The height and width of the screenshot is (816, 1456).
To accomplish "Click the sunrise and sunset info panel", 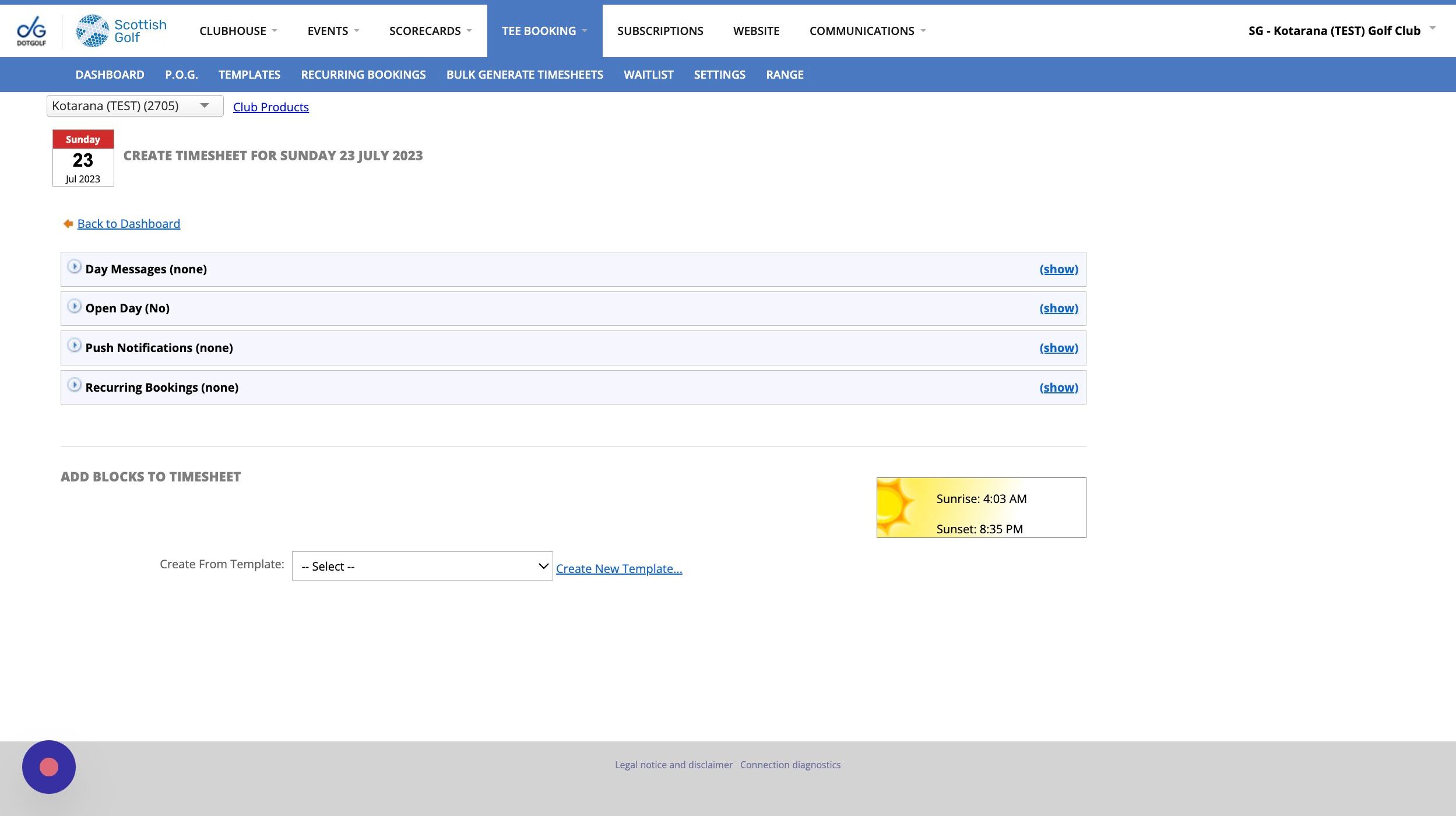I will pos(980,508).
